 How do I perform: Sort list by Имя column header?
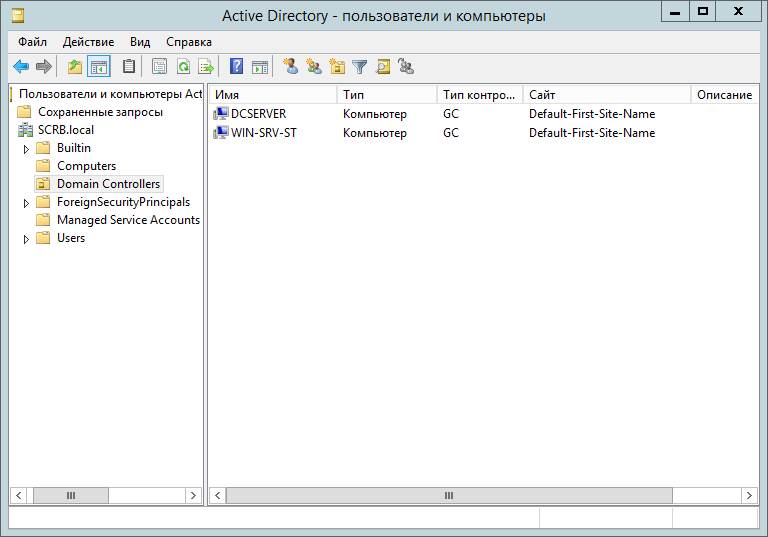(x=272, y=94)
